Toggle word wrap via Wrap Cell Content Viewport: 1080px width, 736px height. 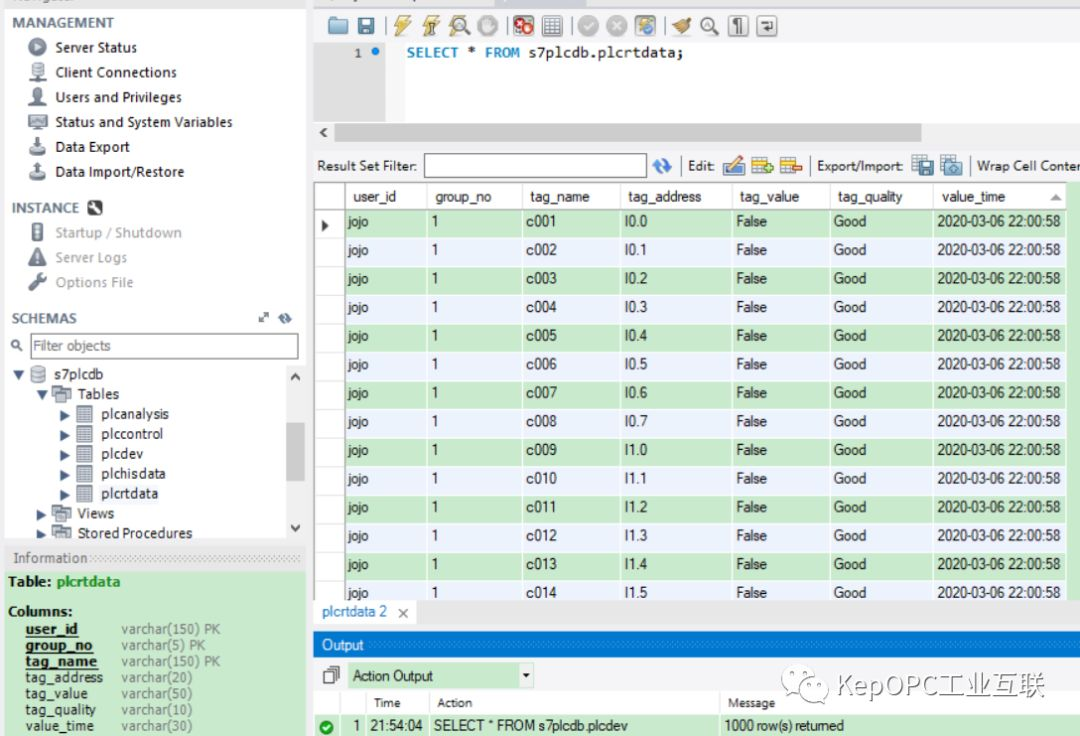pyautogui.click(x=1020, y=164)
